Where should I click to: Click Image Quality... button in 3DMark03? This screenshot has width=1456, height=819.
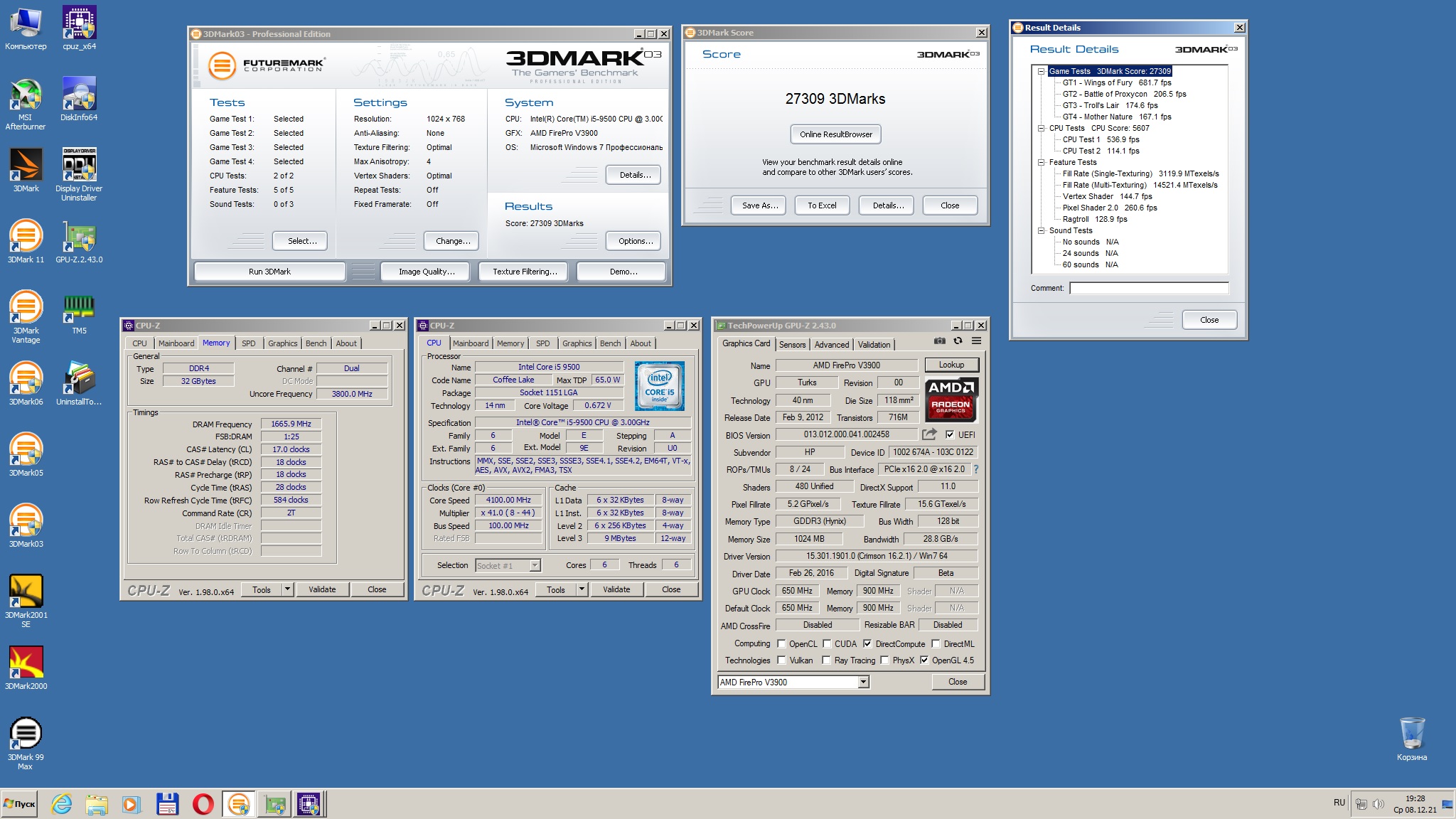click(425, 272)
